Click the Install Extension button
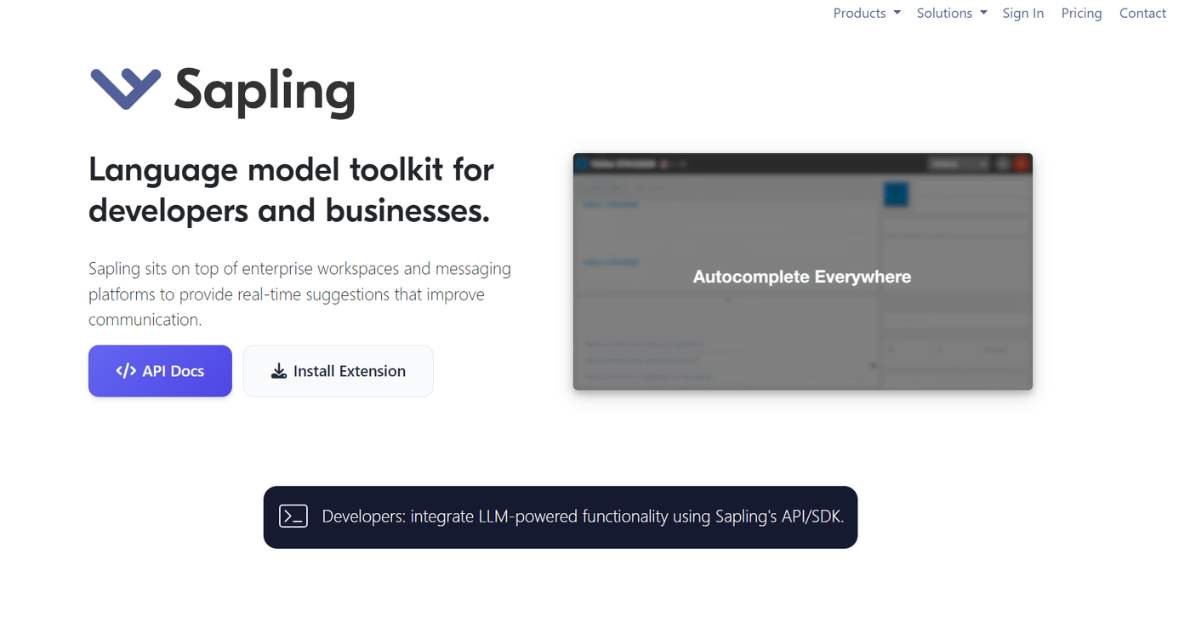1200x628 pixels. (338, 371)
